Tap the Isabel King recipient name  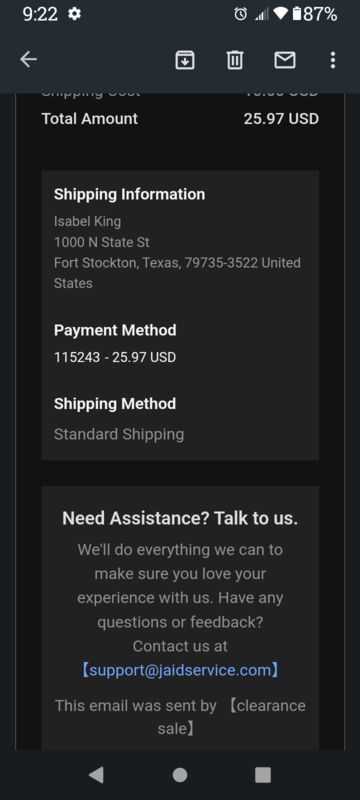pyautogui.click(x=87, y=221)
